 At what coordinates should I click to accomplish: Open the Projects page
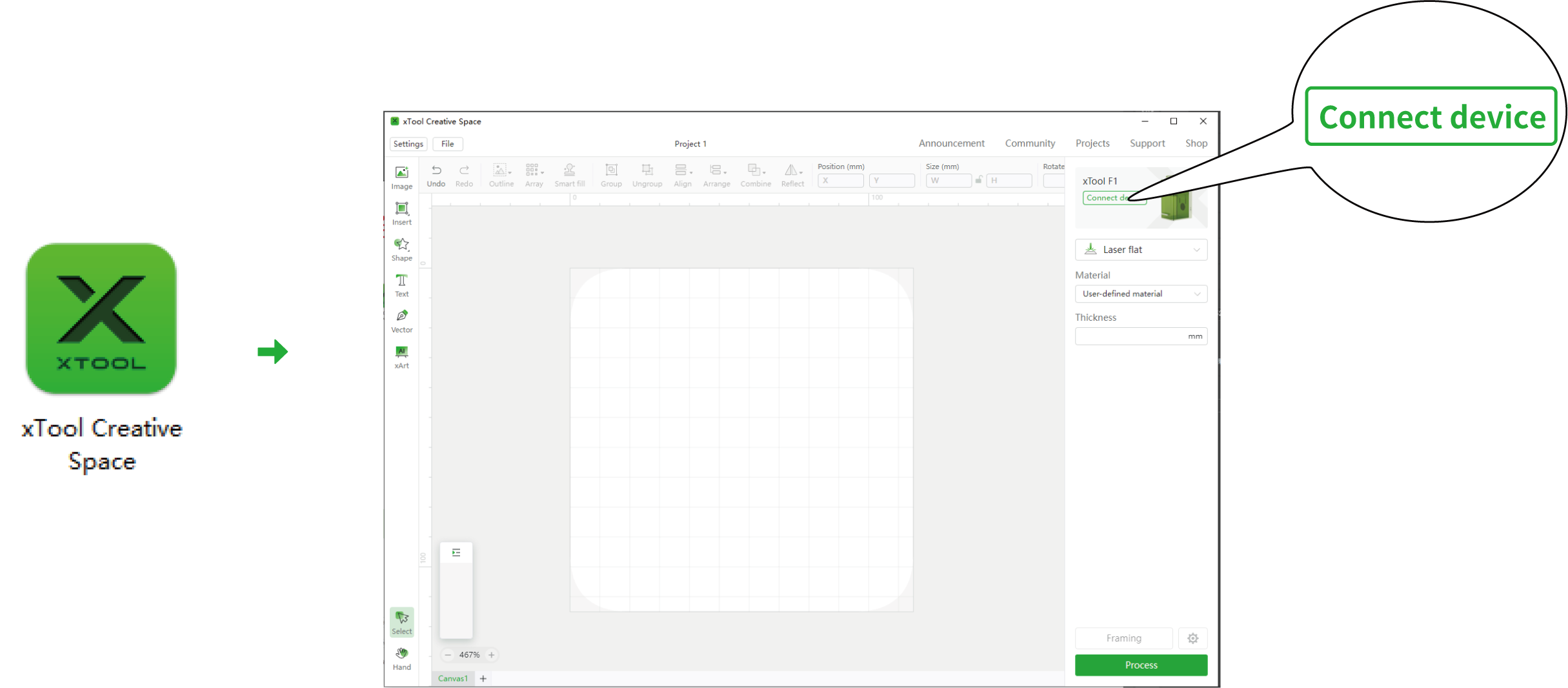1092,143
